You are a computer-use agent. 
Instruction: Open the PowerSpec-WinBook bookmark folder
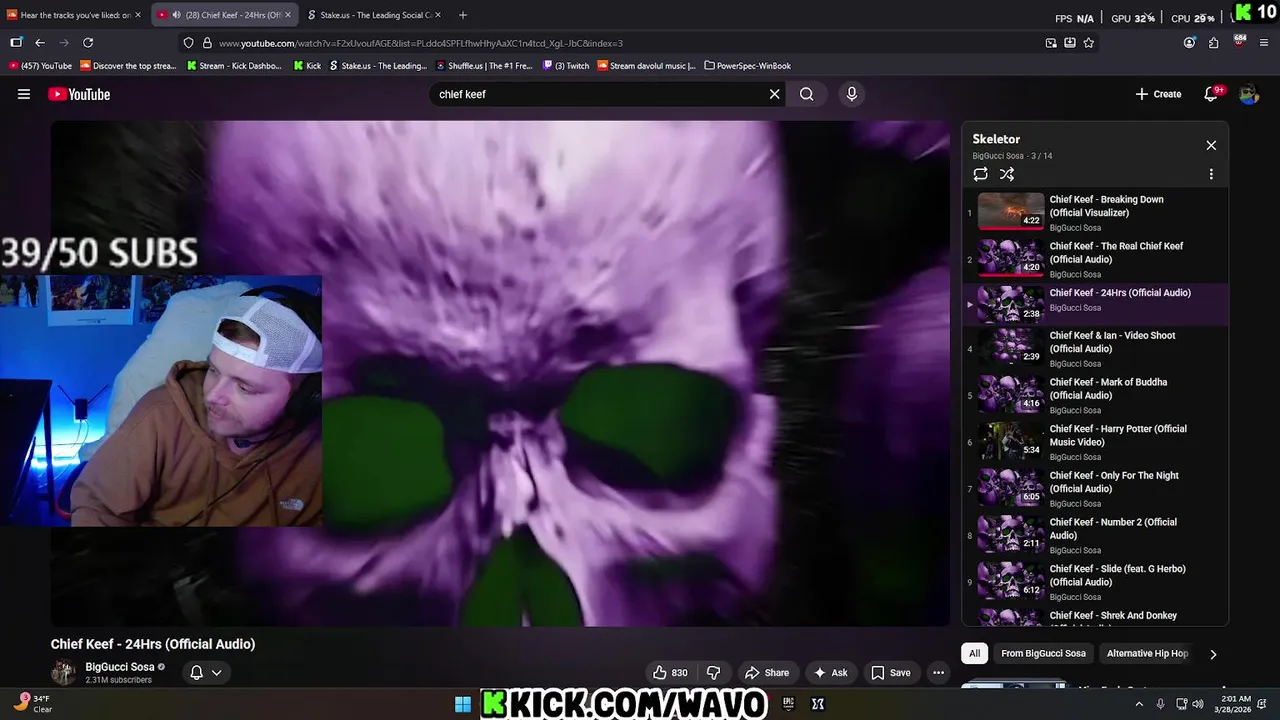(748, 66)
